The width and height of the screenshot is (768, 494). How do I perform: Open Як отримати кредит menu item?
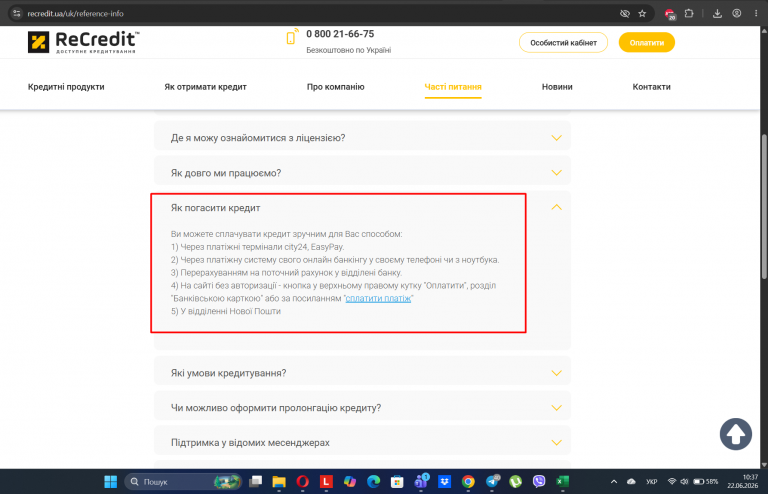pyautogui.click(x=205, y=87)
